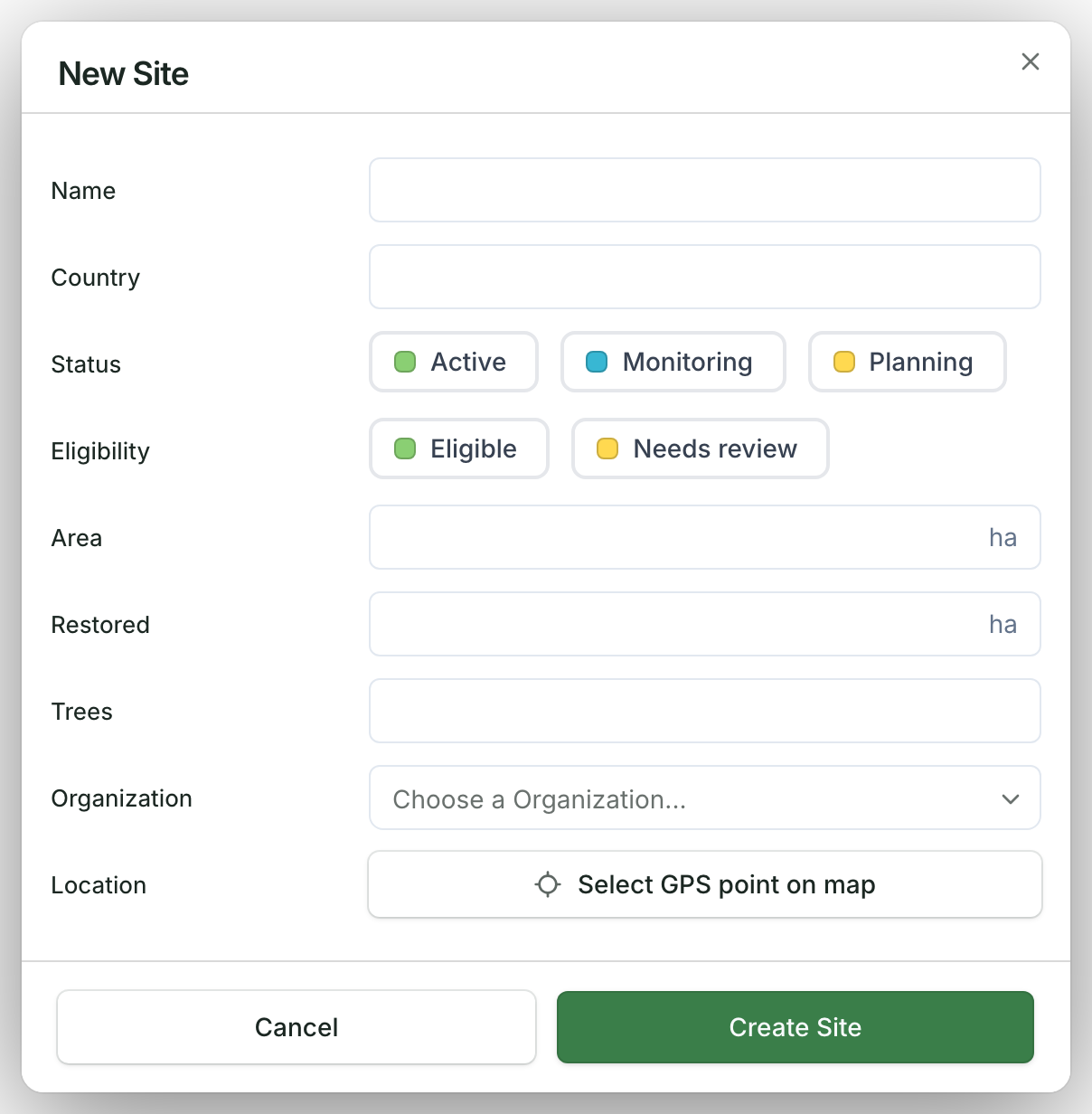Viewport: 1092px width, 1114px height.
Task: Open the Choose a Organization dropdown
Action: pyautogui.click(x=705, y=798)
